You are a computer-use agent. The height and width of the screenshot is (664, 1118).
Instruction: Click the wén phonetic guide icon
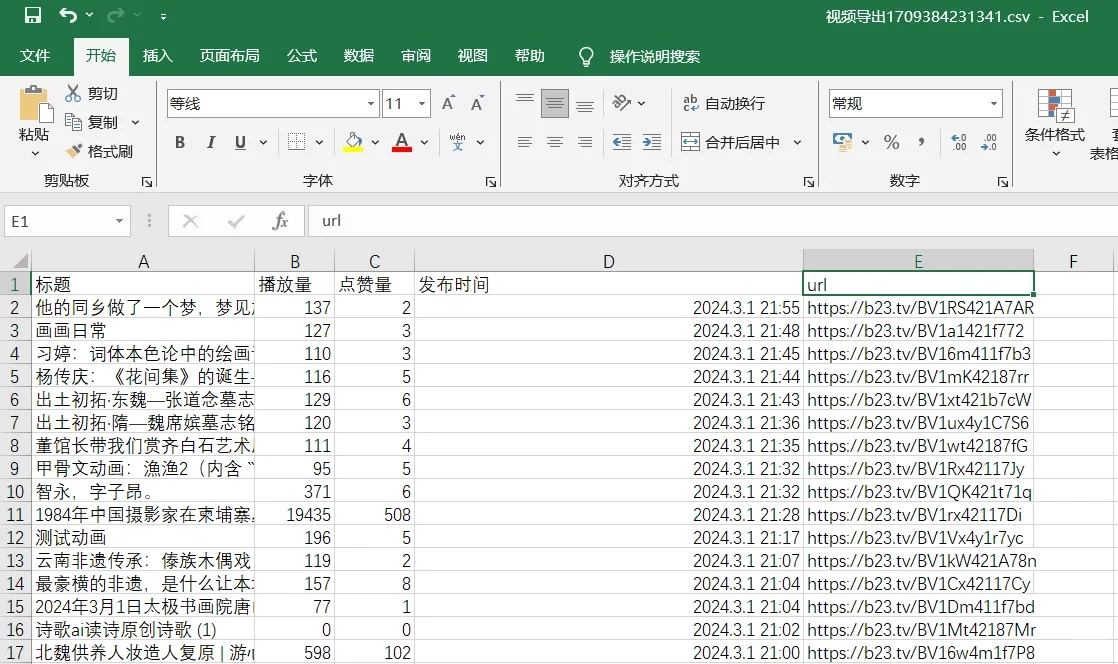click(458, 142)
